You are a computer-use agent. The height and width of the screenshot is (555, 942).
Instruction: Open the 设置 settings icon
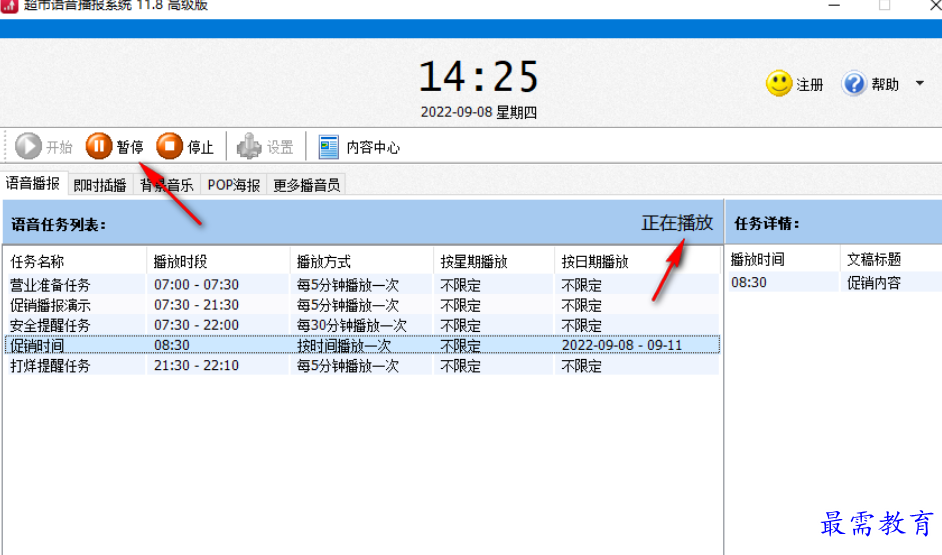pyautogui.click(x=249, y=147)
